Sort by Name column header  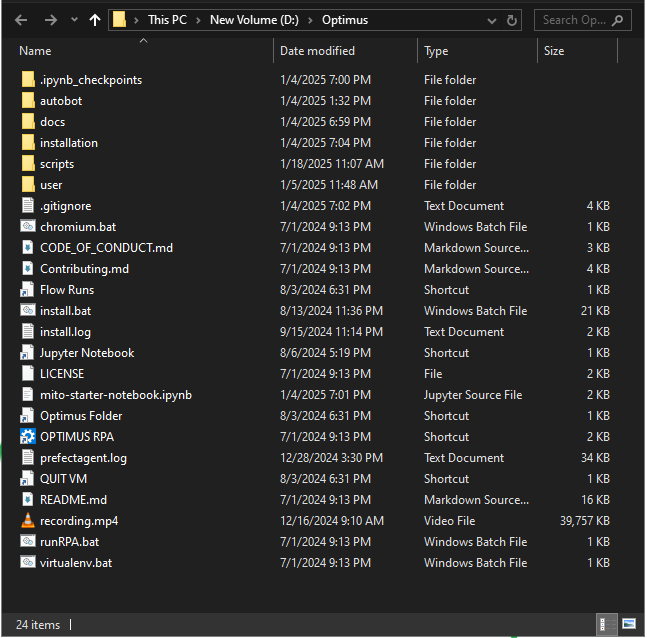(x=35, y=51)
